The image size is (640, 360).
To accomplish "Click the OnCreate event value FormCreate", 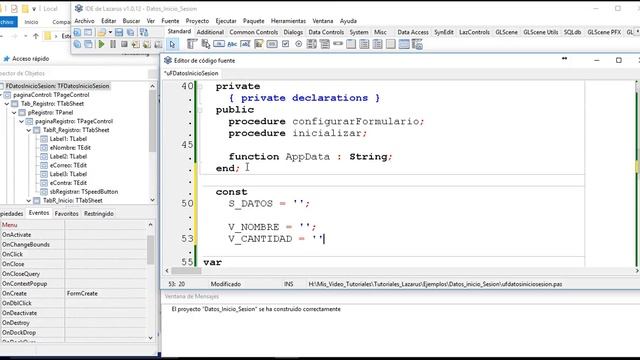I will (x=105, y=293).
